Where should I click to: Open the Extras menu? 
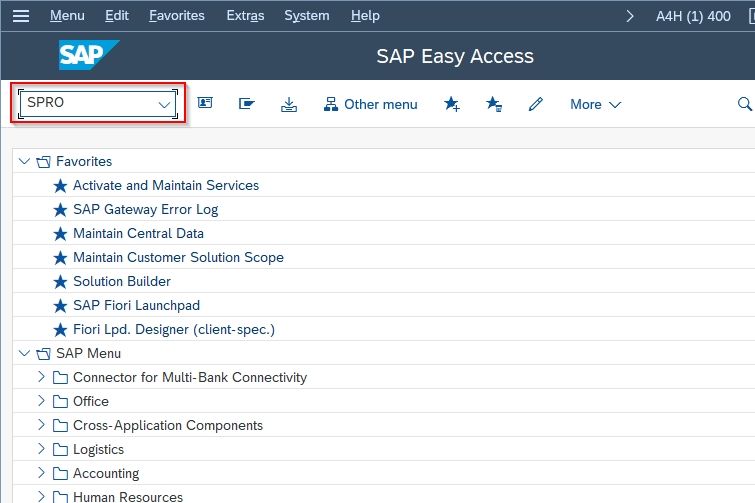pyautogui.click(x=245, y=15)
